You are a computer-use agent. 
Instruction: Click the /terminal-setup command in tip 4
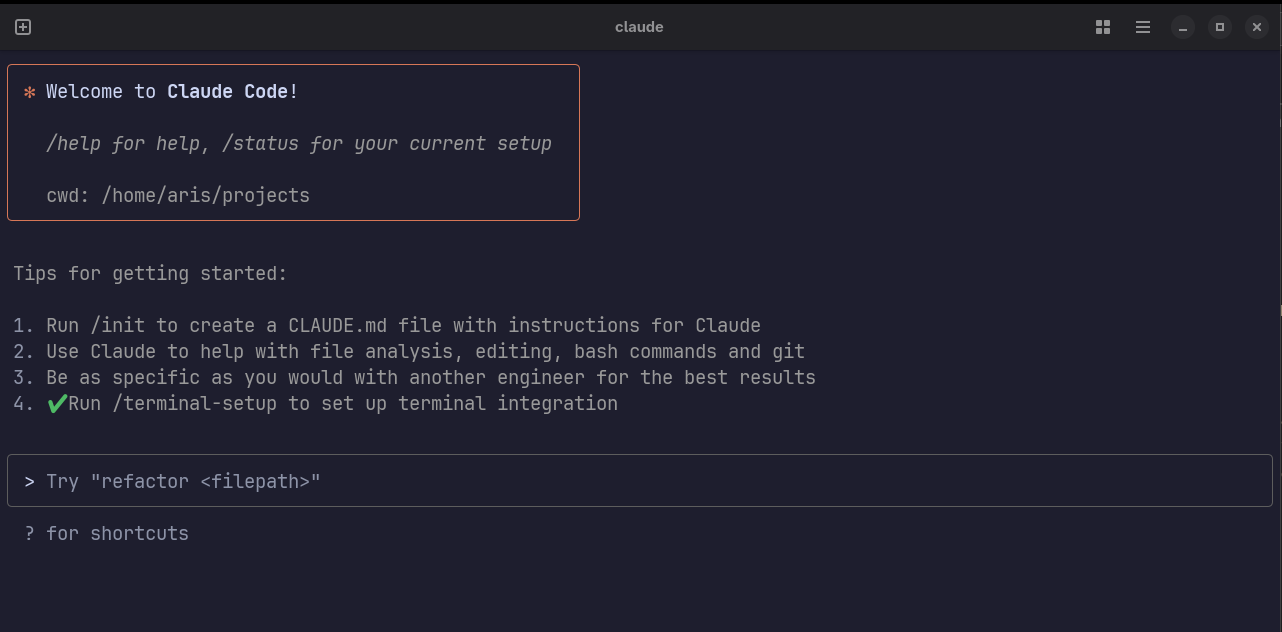pos(195,403)
